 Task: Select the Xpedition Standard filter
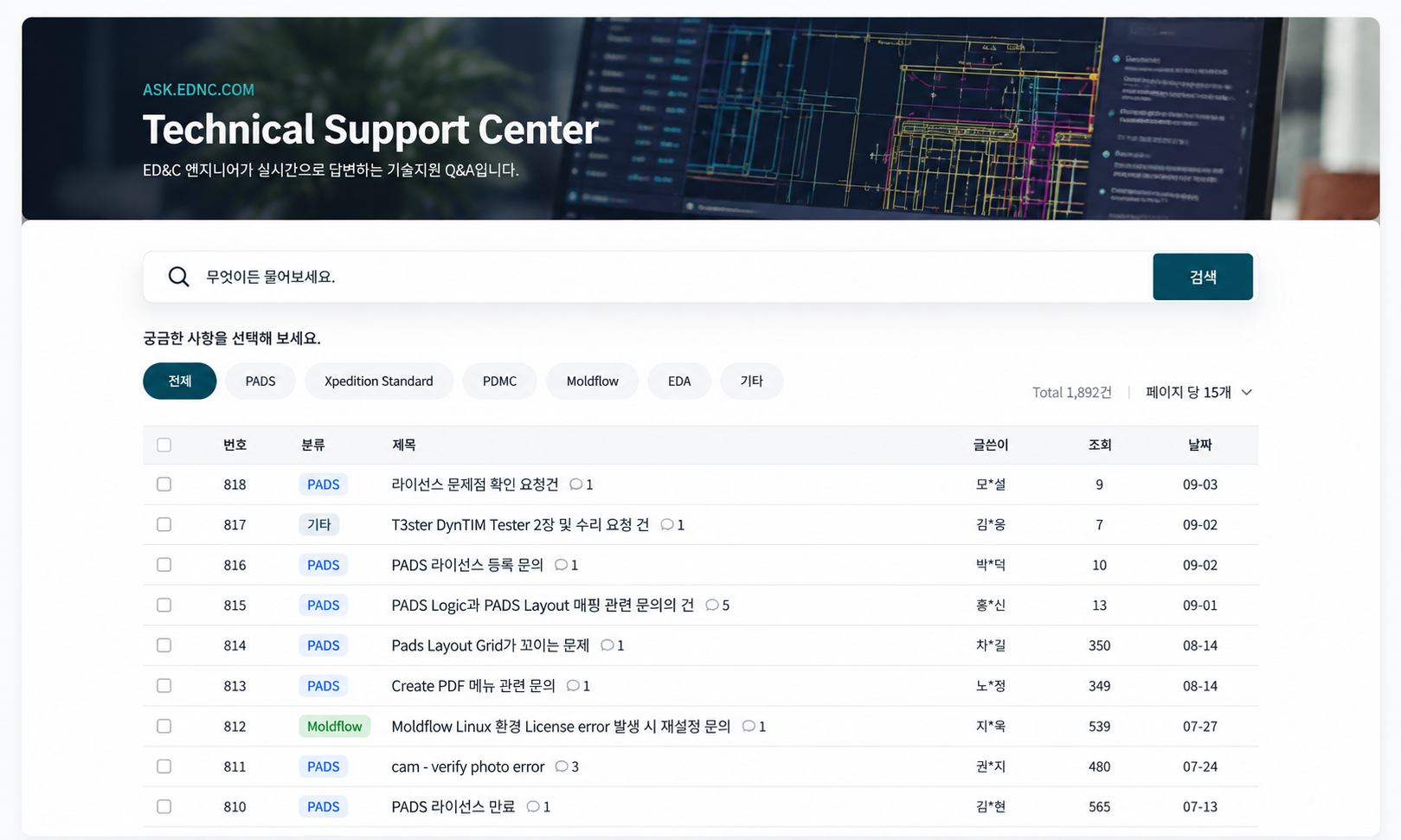click(379, 381)
